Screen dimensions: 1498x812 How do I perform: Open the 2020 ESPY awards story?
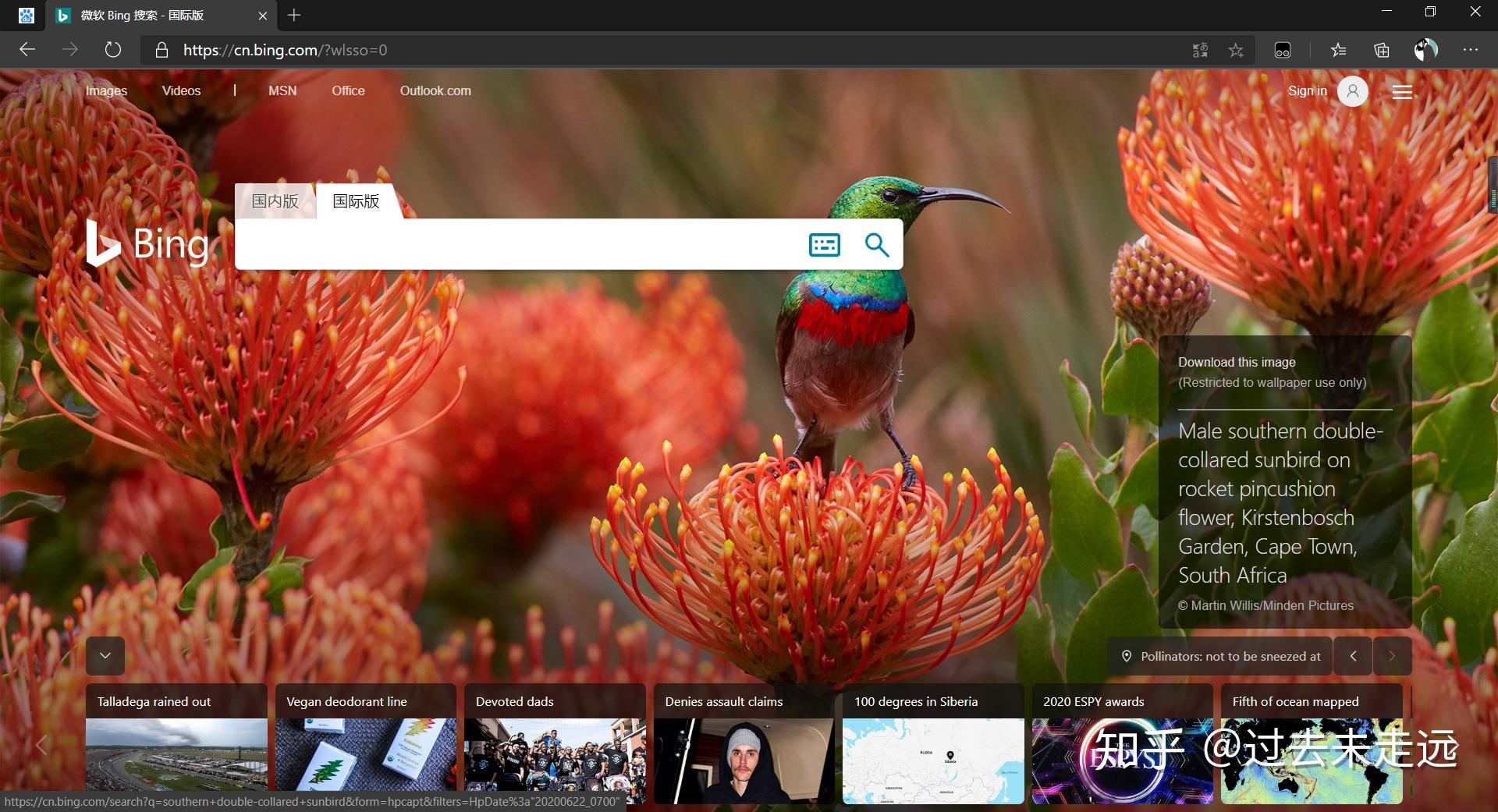pos(1094,701)
